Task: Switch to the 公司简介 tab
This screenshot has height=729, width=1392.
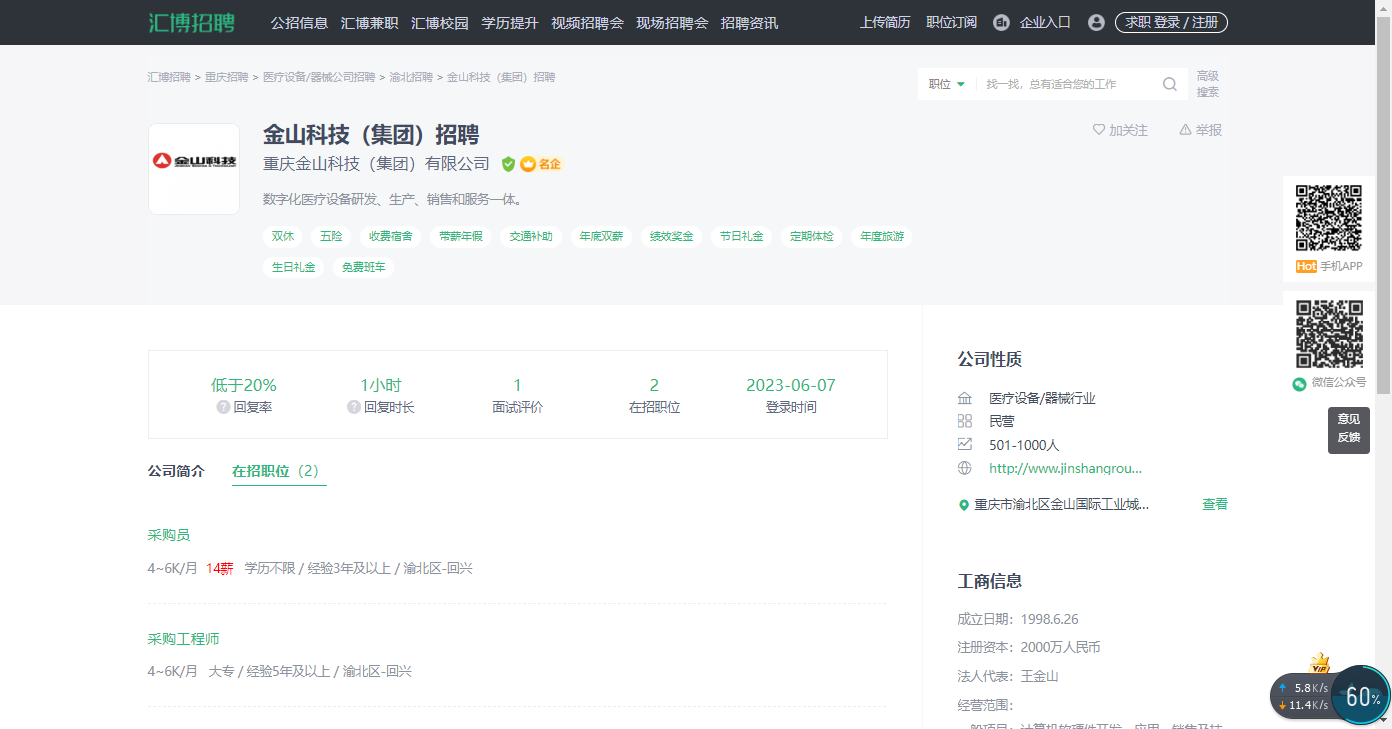Action: pyautogui.click(x=176, y=471)
